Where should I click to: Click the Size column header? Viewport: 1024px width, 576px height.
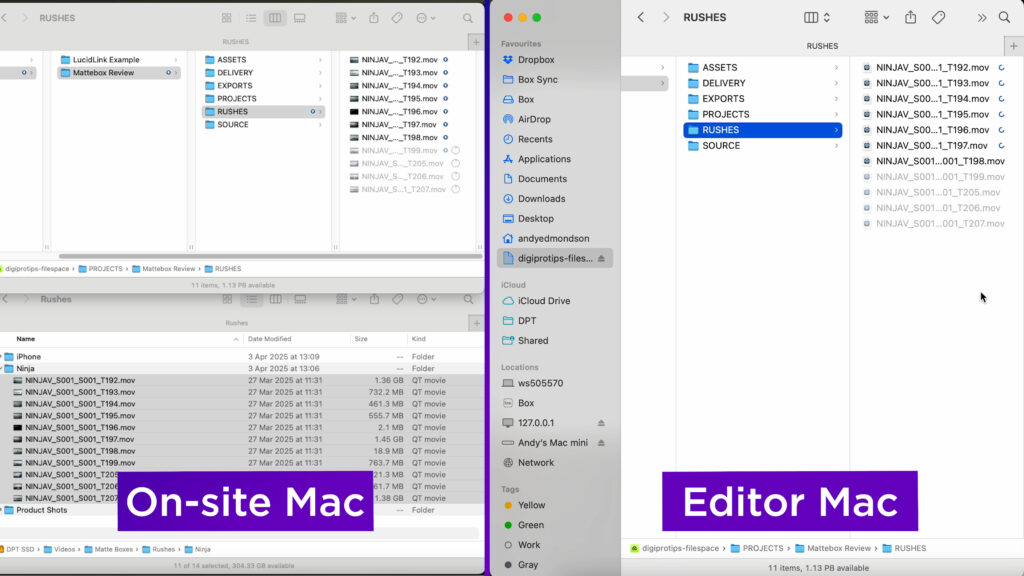[360, 339]
